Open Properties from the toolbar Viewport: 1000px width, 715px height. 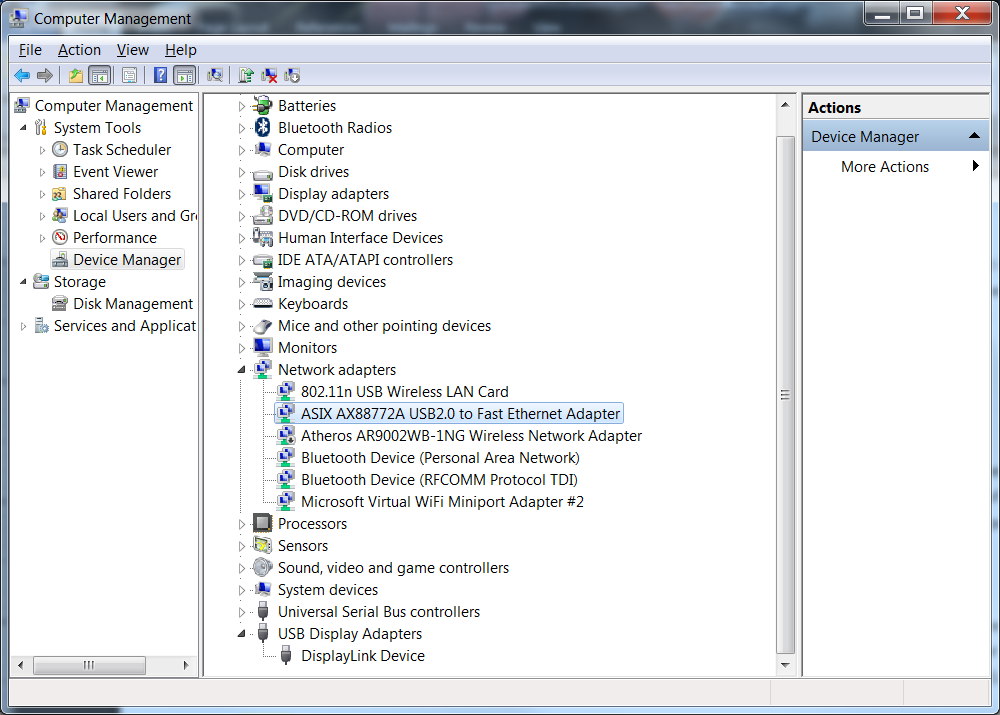coord(129,76)
